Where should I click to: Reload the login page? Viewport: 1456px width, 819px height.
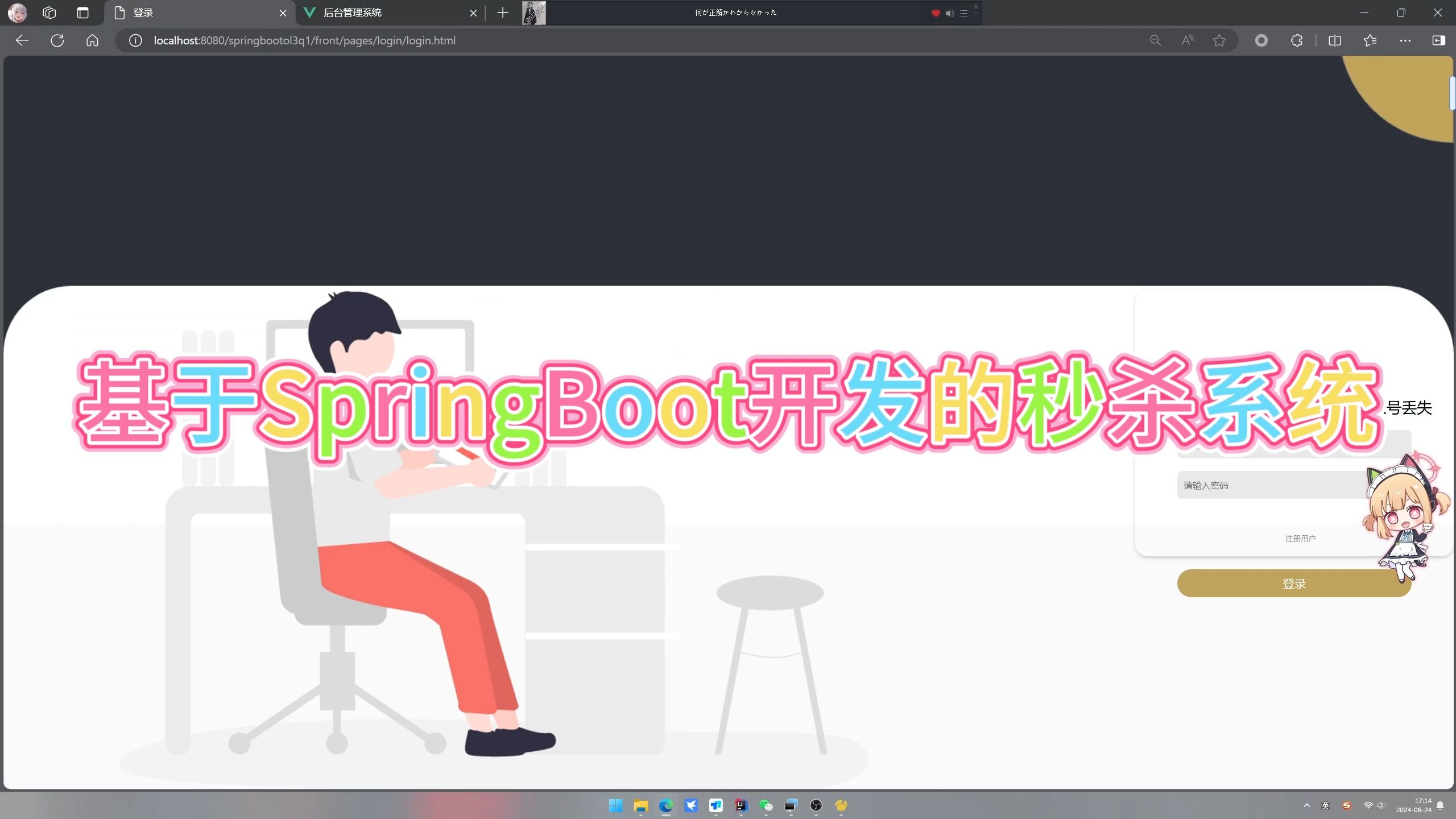pos(57,40)
